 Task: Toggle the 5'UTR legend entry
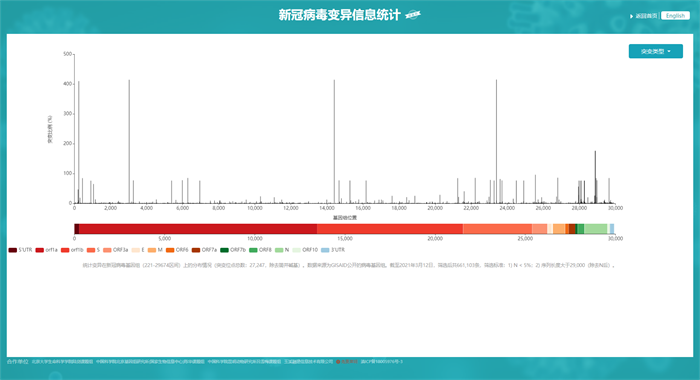click(21, 250)
